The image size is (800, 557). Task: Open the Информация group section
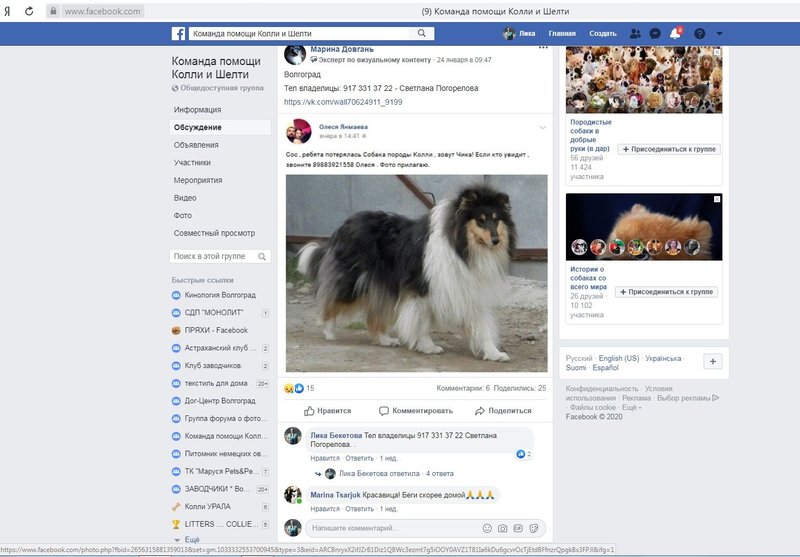197,110
